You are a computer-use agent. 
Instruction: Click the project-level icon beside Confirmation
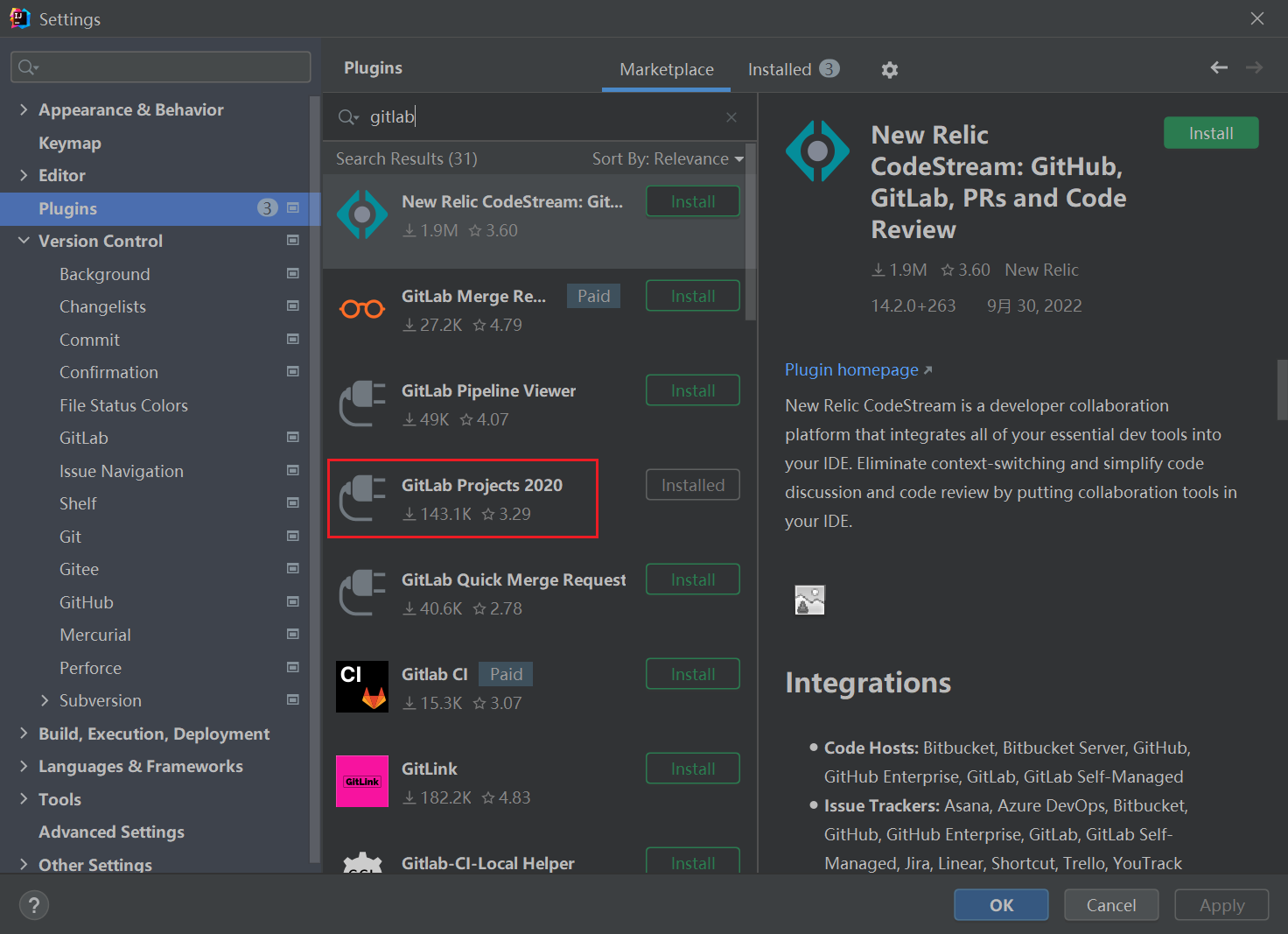(x=293, y=371)
